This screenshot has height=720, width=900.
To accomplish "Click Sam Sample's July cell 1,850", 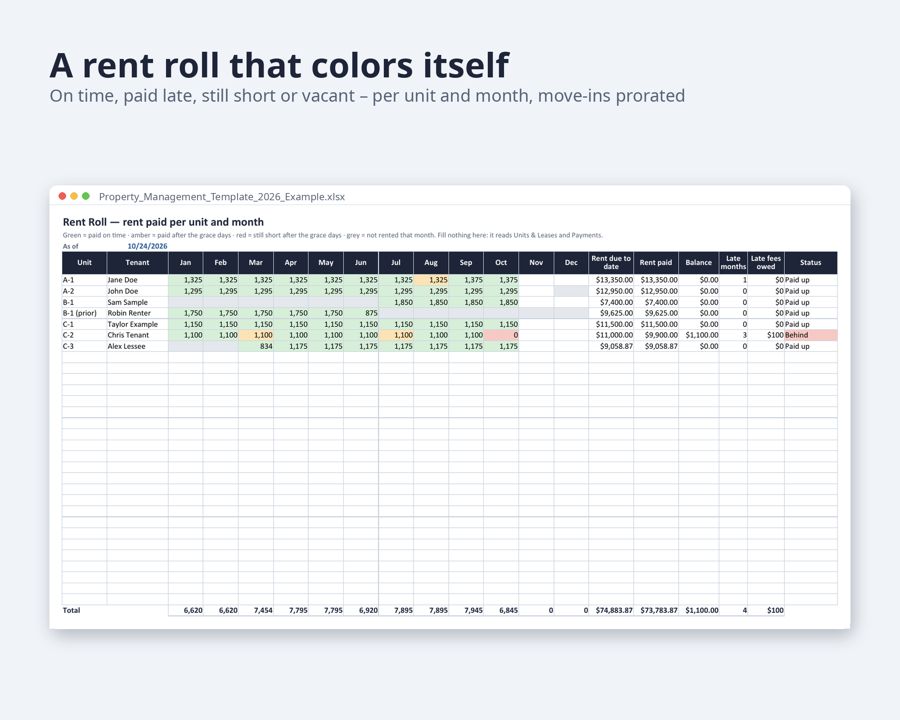I will point(395,302).
